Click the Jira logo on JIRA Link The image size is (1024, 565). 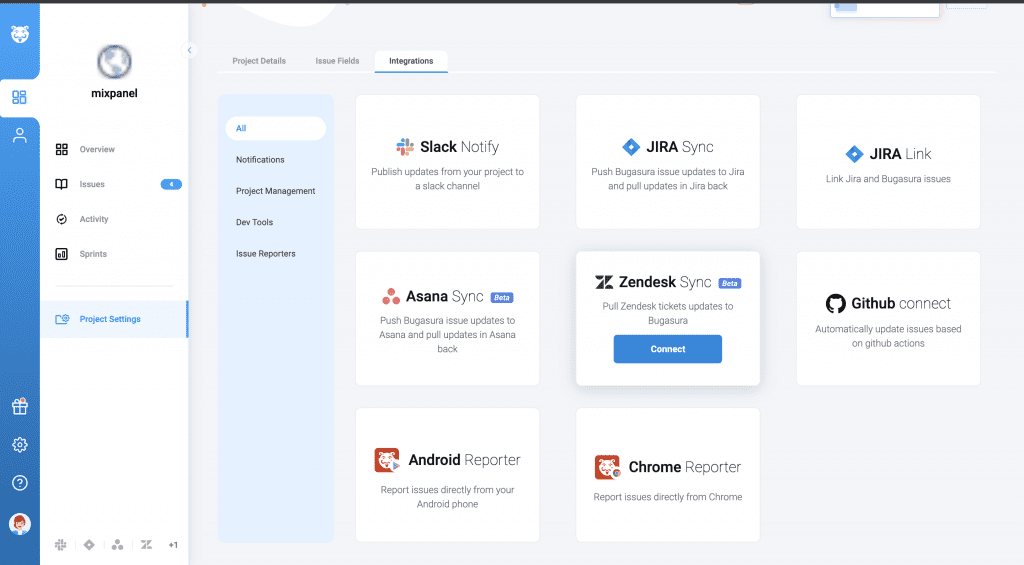pyautogui.click(x=854, y=154)
